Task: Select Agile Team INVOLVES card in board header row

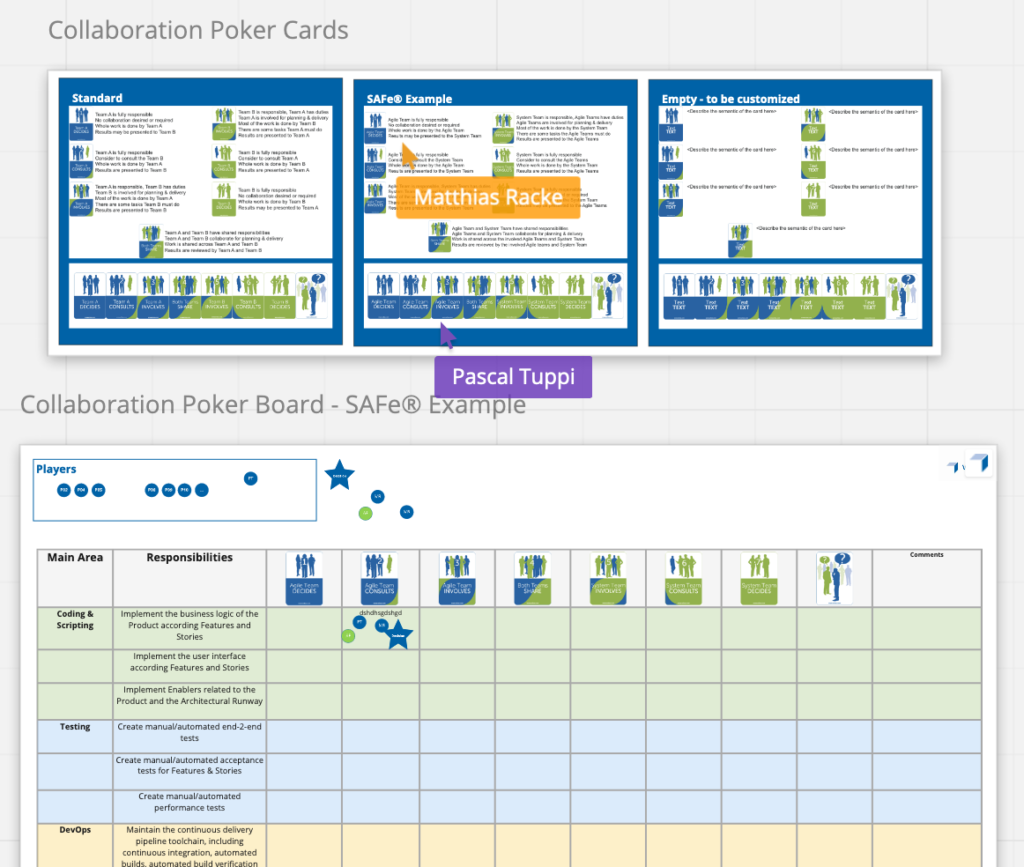Action: [457, 578]
